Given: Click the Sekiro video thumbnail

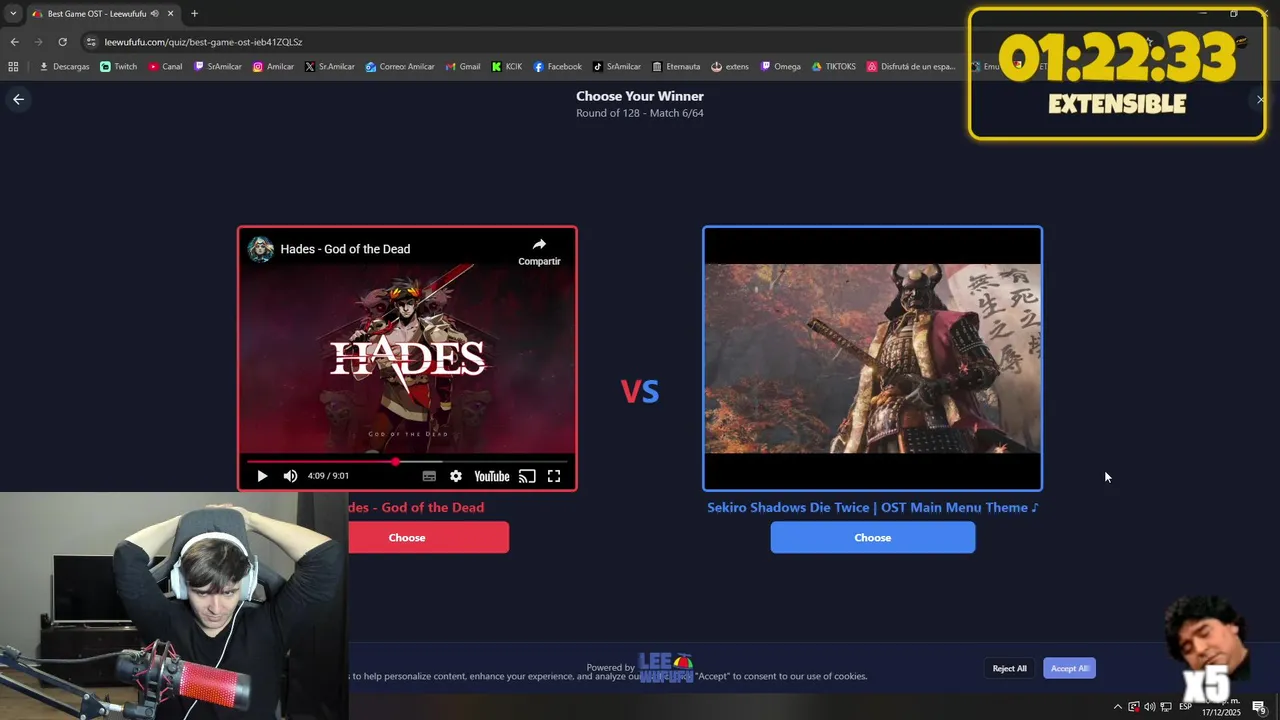Looking at the screenshot, I should (873, 358).
